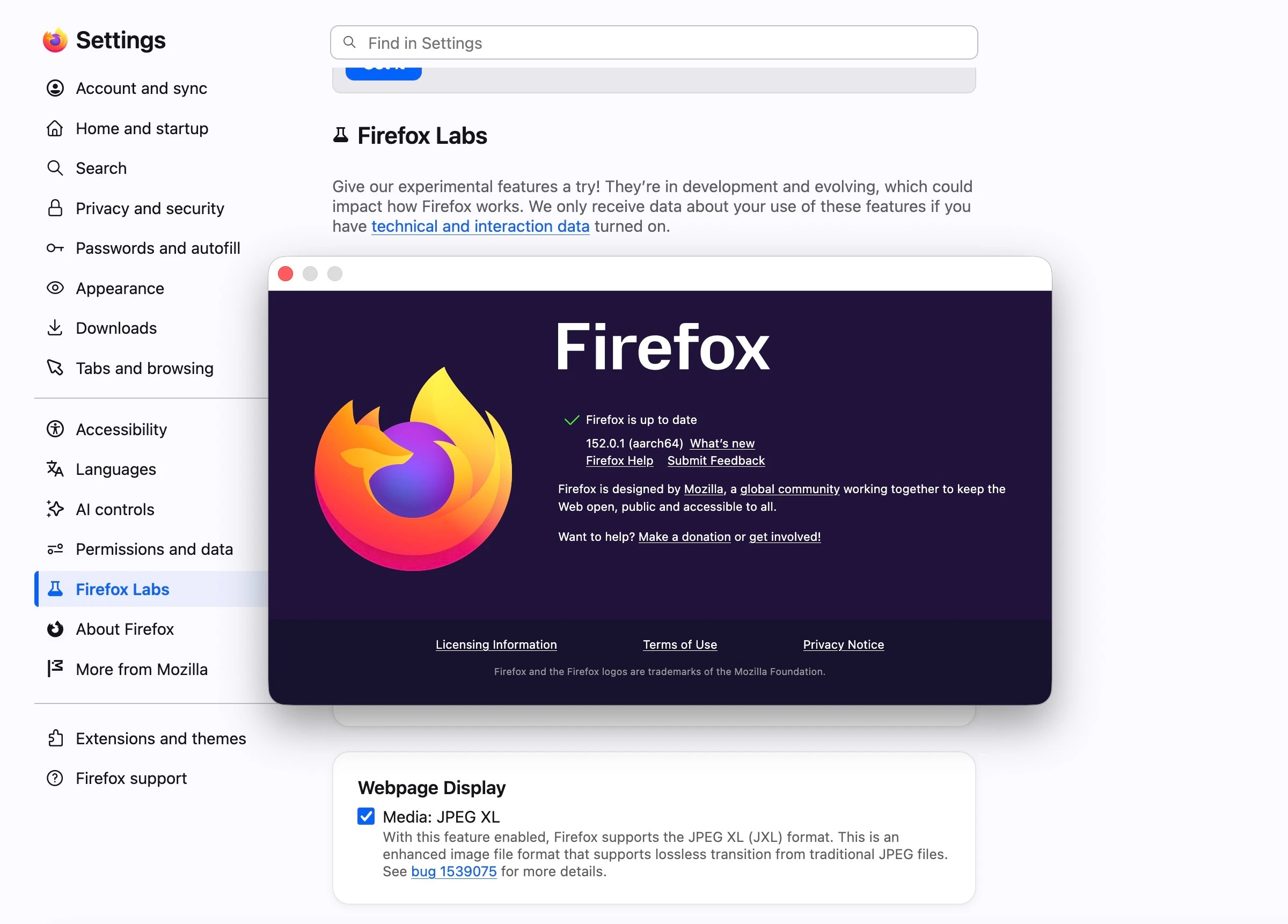Viewport: 1288px width, 924px height.
Task: Click the Webpage Display section heading
Action: 431,788
